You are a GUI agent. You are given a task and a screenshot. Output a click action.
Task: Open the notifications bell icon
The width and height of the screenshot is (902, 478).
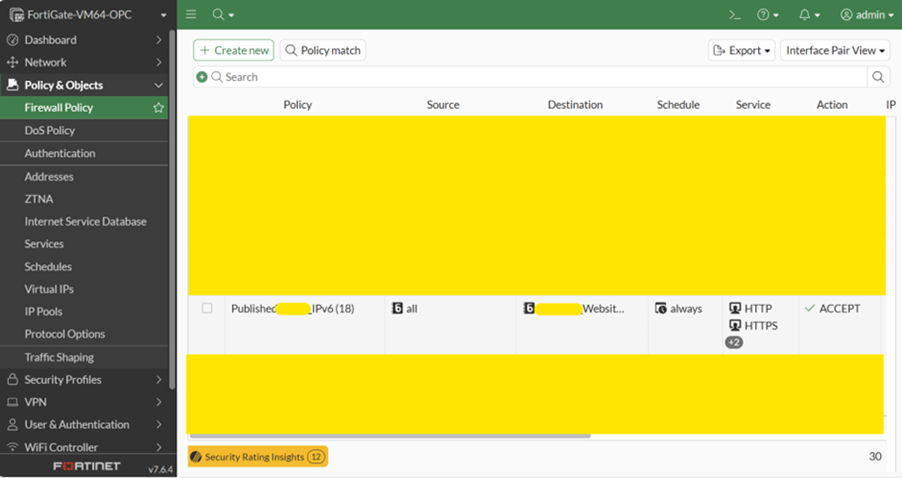coord(808,15)
